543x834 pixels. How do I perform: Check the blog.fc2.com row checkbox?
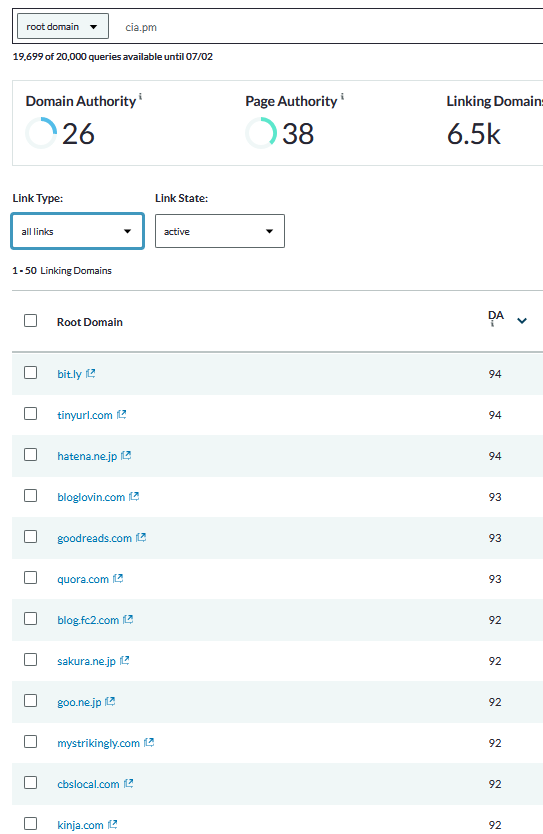click(x=30, y=618)
